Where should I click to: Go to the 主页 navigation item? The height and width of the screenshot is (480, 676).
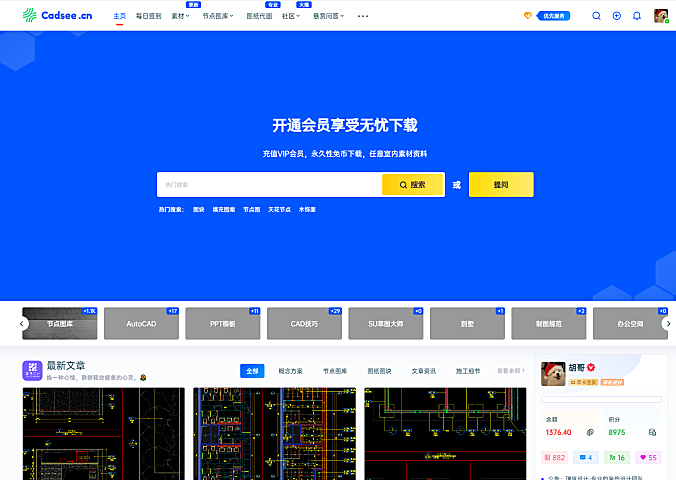(119, 16)
